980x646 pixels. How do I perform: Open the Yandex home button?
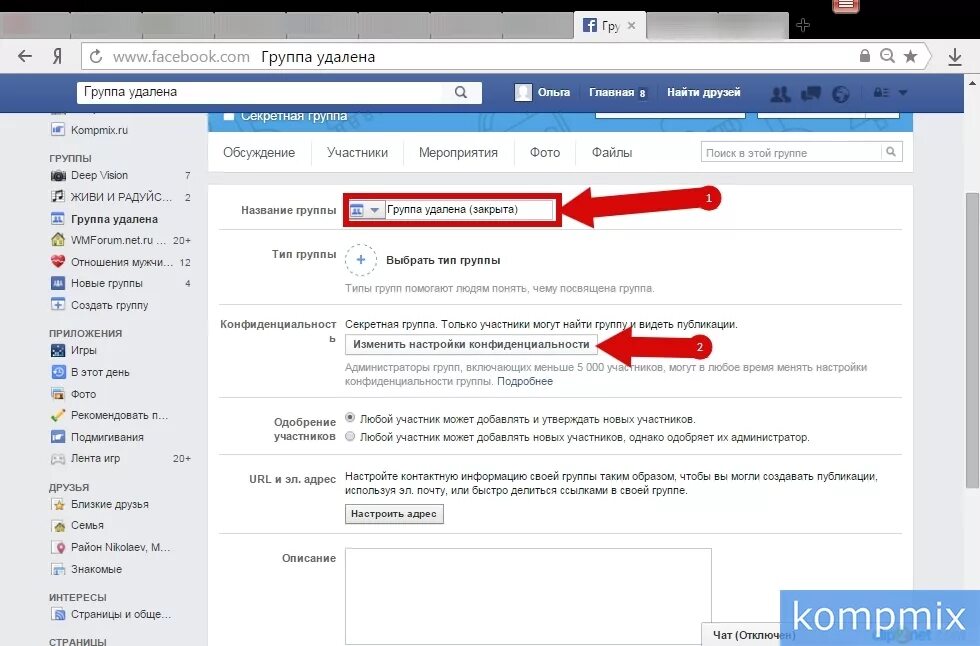coord(57,56)
